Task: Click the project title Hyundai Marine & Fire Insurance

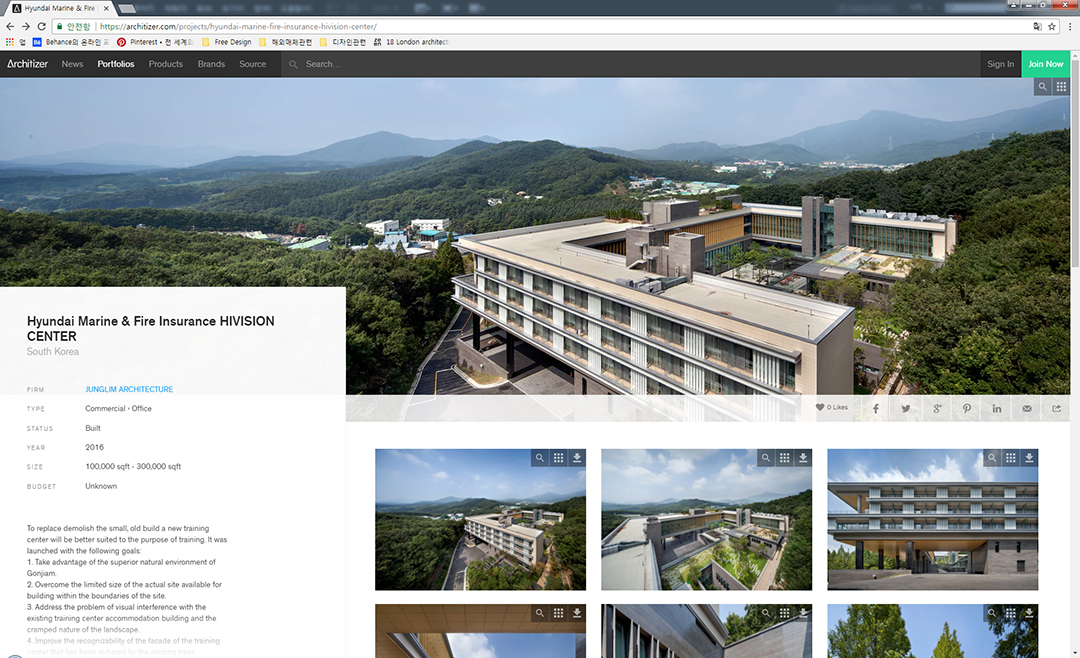Action: click(x=150, y=329)
